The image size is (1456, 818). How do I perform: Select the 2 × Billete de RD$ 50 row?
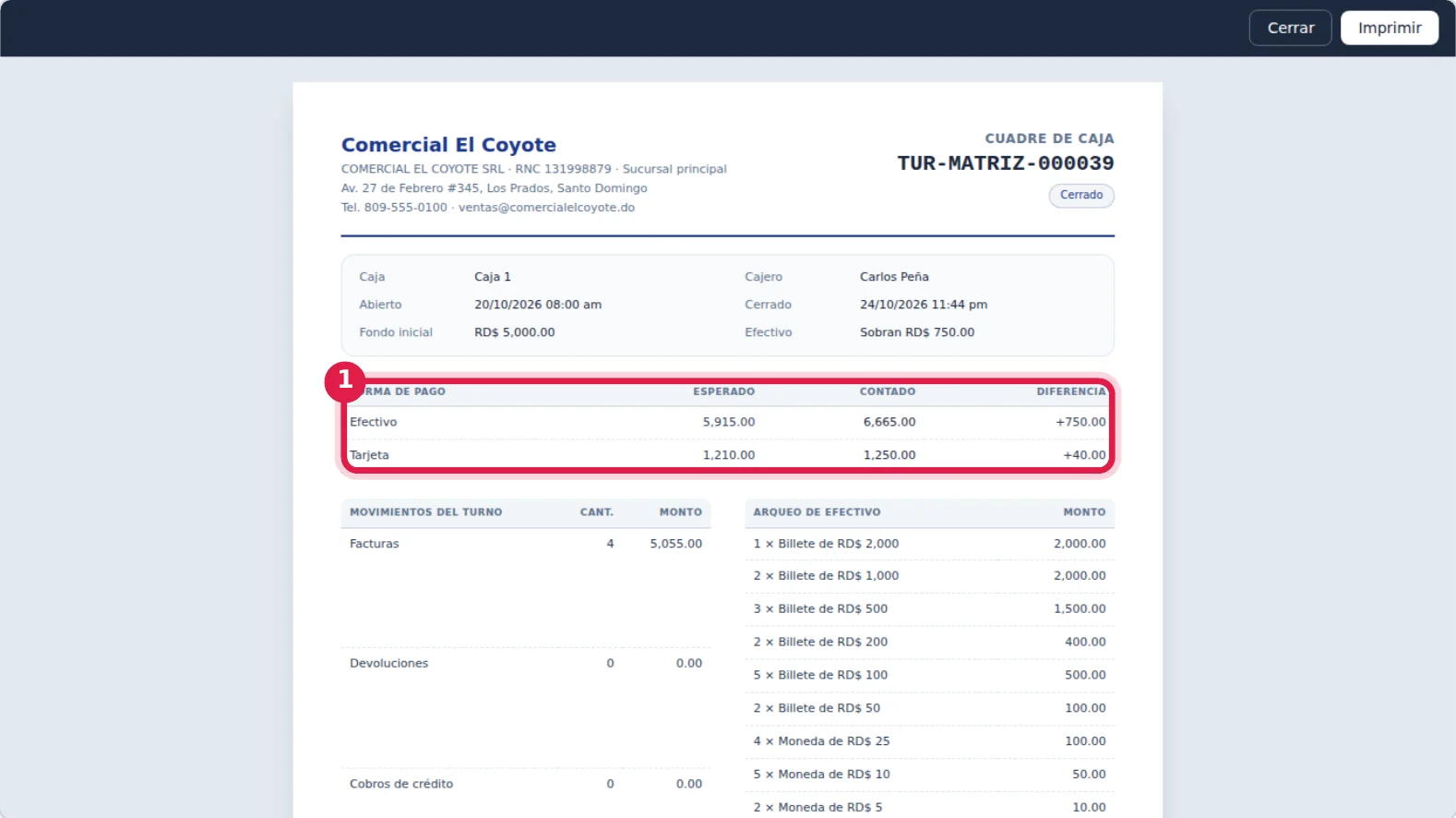(x=929, y=709)
